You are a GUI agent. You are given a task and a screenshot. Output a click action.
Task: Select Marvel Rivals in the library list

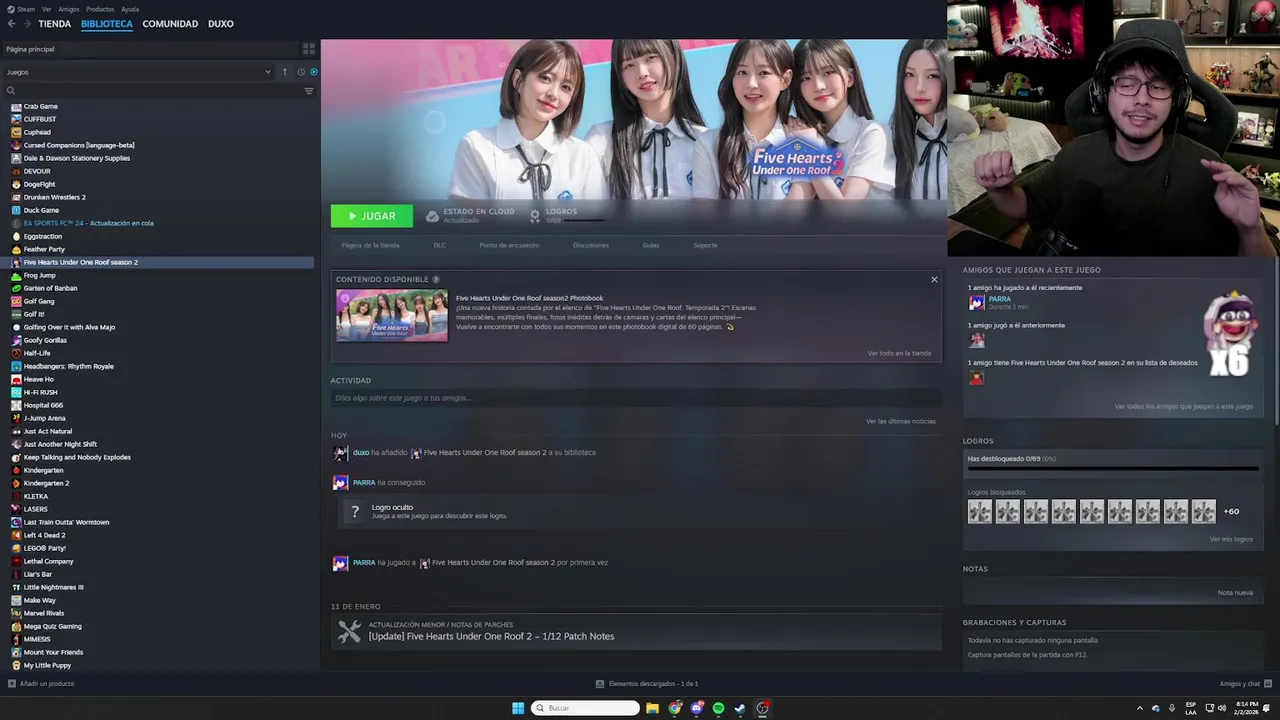[x=44, y=613]
